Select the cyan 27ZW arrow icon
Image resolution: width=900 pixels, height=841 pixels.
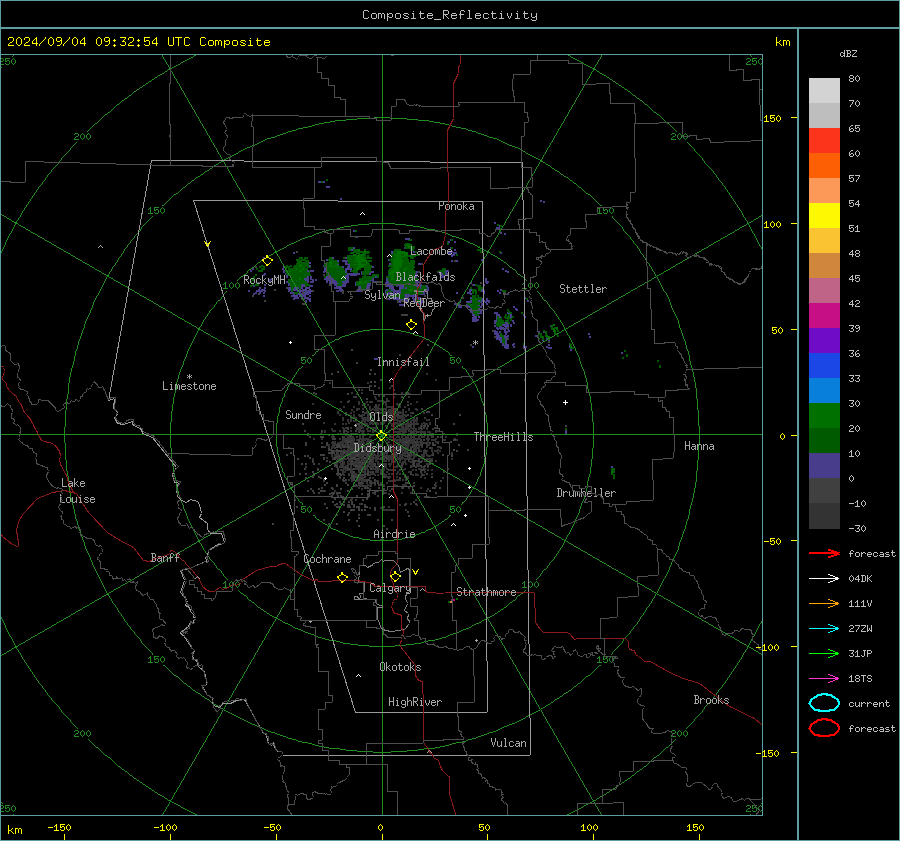[x=824, y=629]
